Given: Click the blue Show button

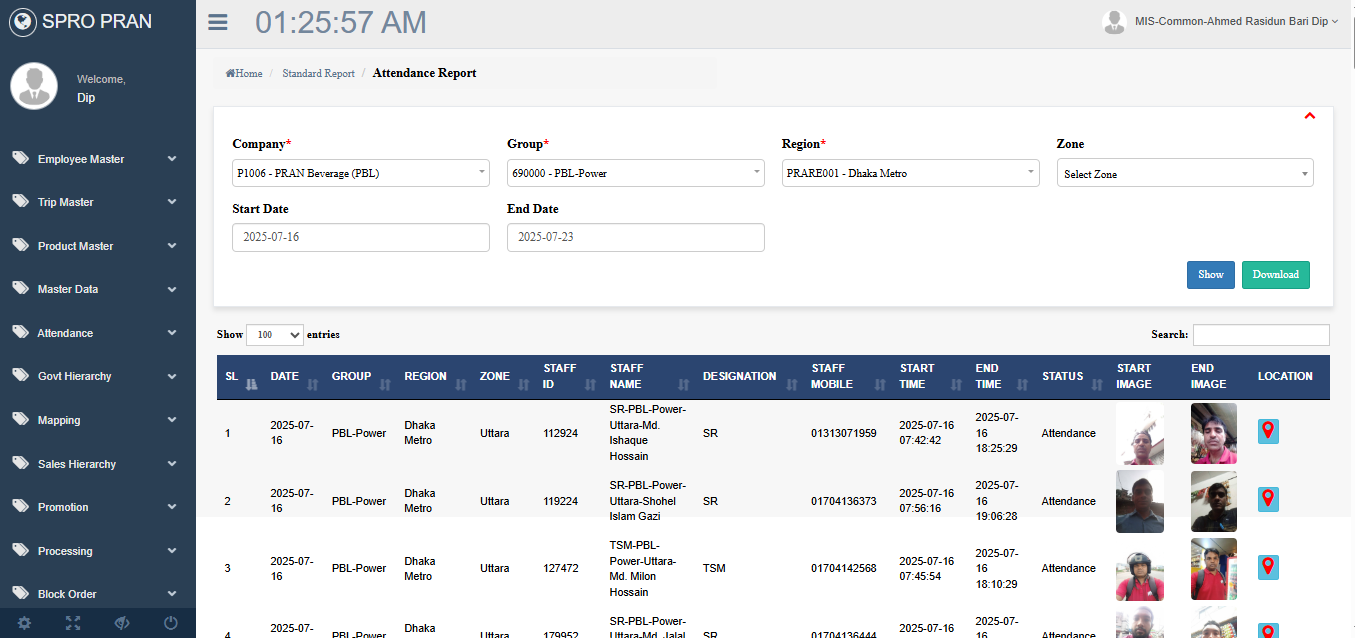Looking at the screenshot, I should click(1210, 275).
